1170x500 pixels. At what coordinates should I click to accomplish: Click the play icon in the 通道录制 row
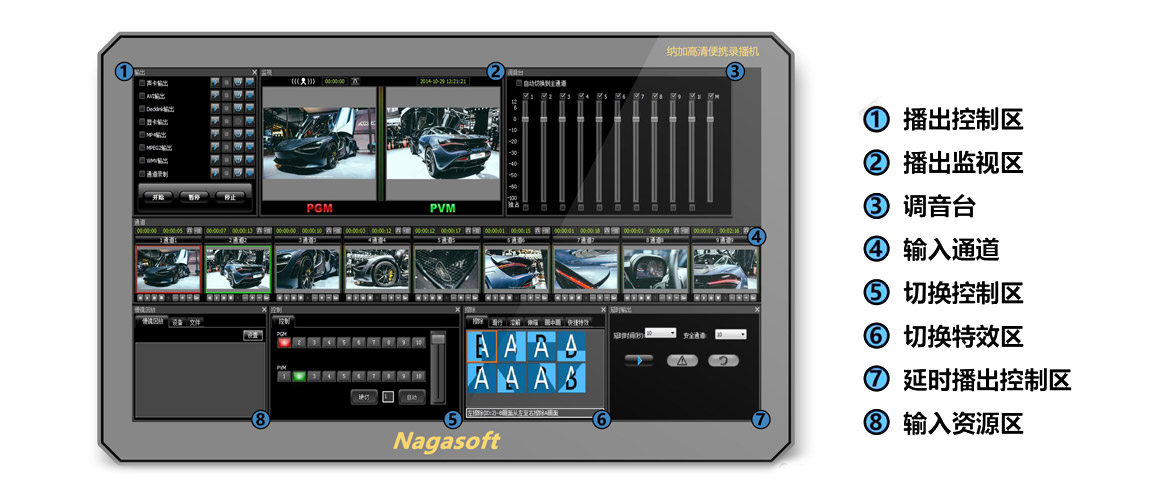(215, 173)
